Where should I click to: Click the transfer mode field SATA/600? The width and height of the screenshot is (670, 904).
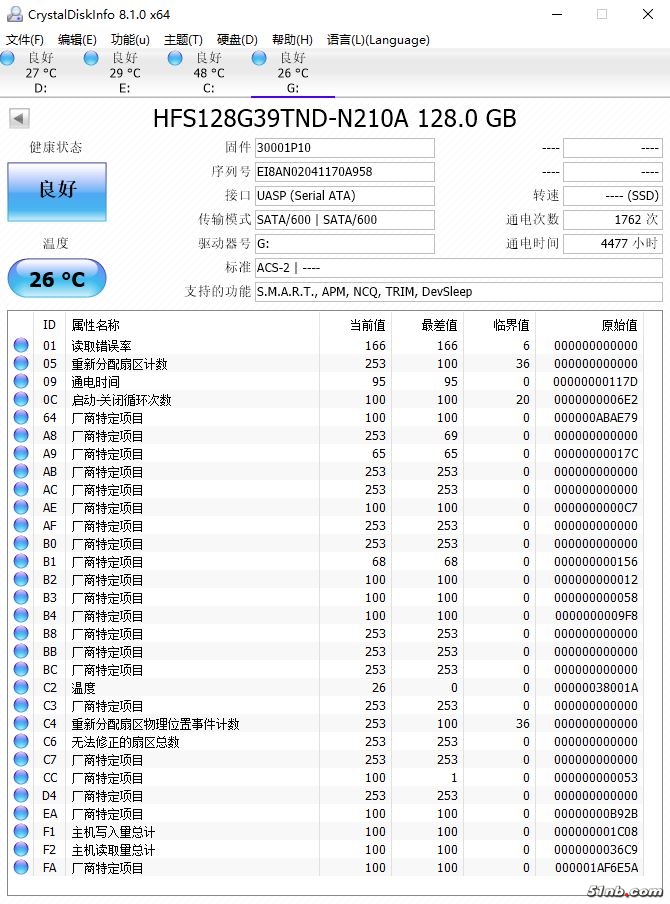click(345, 220)
